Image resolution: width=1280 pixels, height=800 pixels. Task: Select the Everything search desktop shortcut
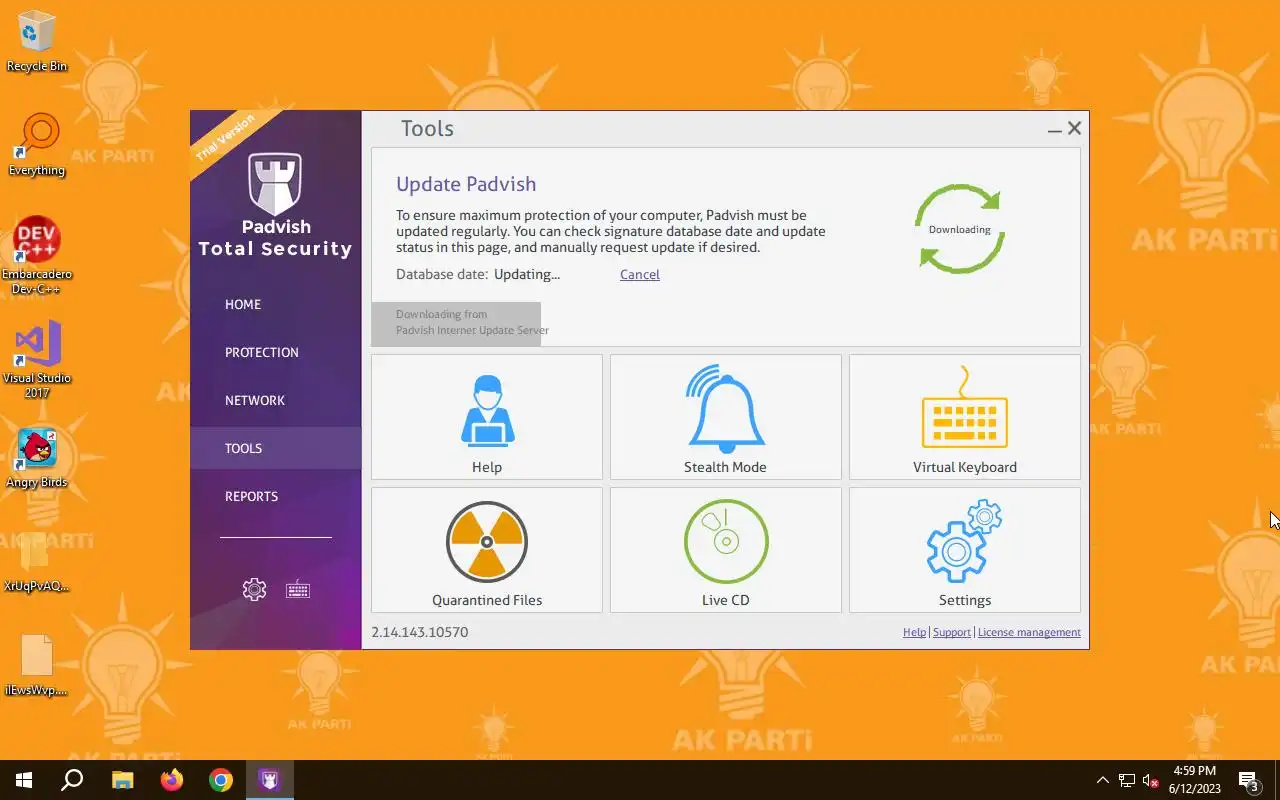coord(37,146)
